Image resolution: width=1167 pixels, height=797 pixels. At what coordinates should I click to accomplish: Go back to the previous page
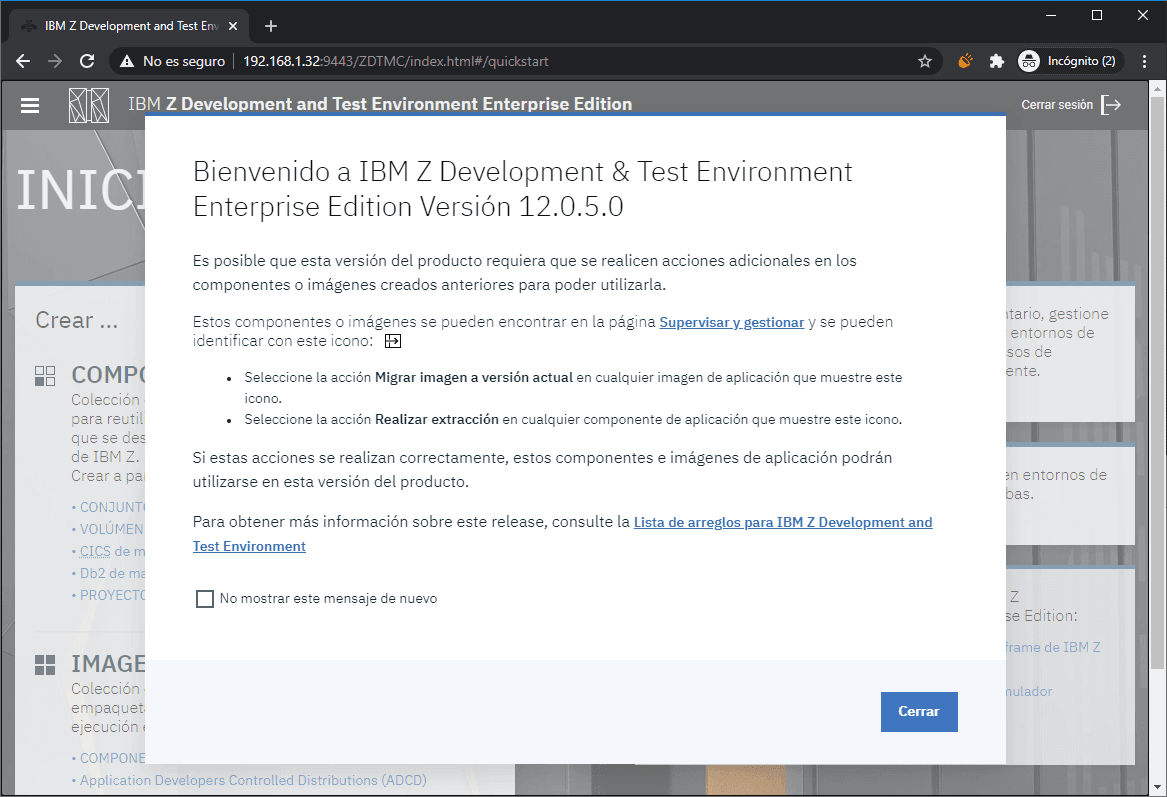tap(23, 61)
